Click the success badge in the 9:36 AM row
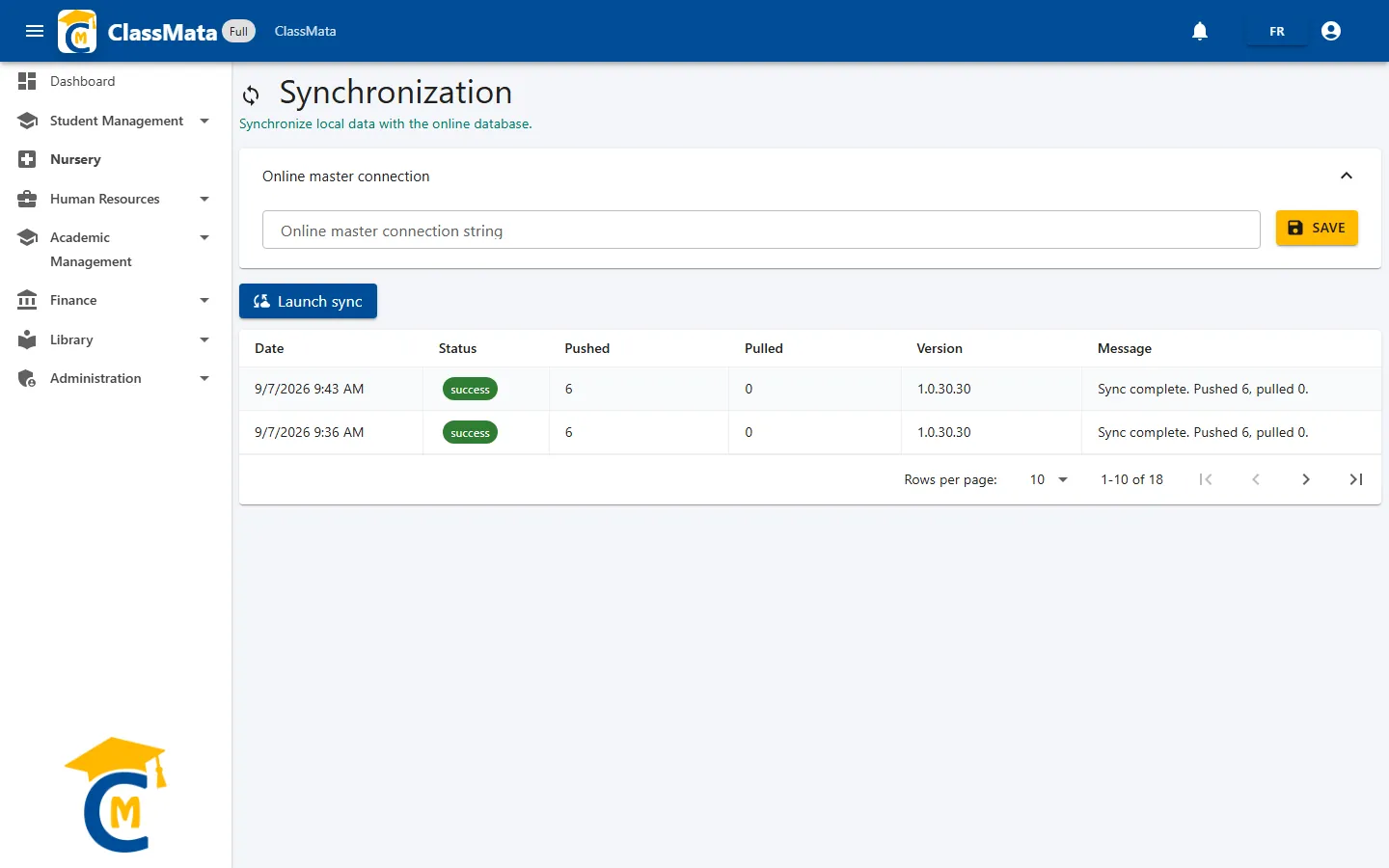Viewport: 1389px width, 868px height. [470, 432]
